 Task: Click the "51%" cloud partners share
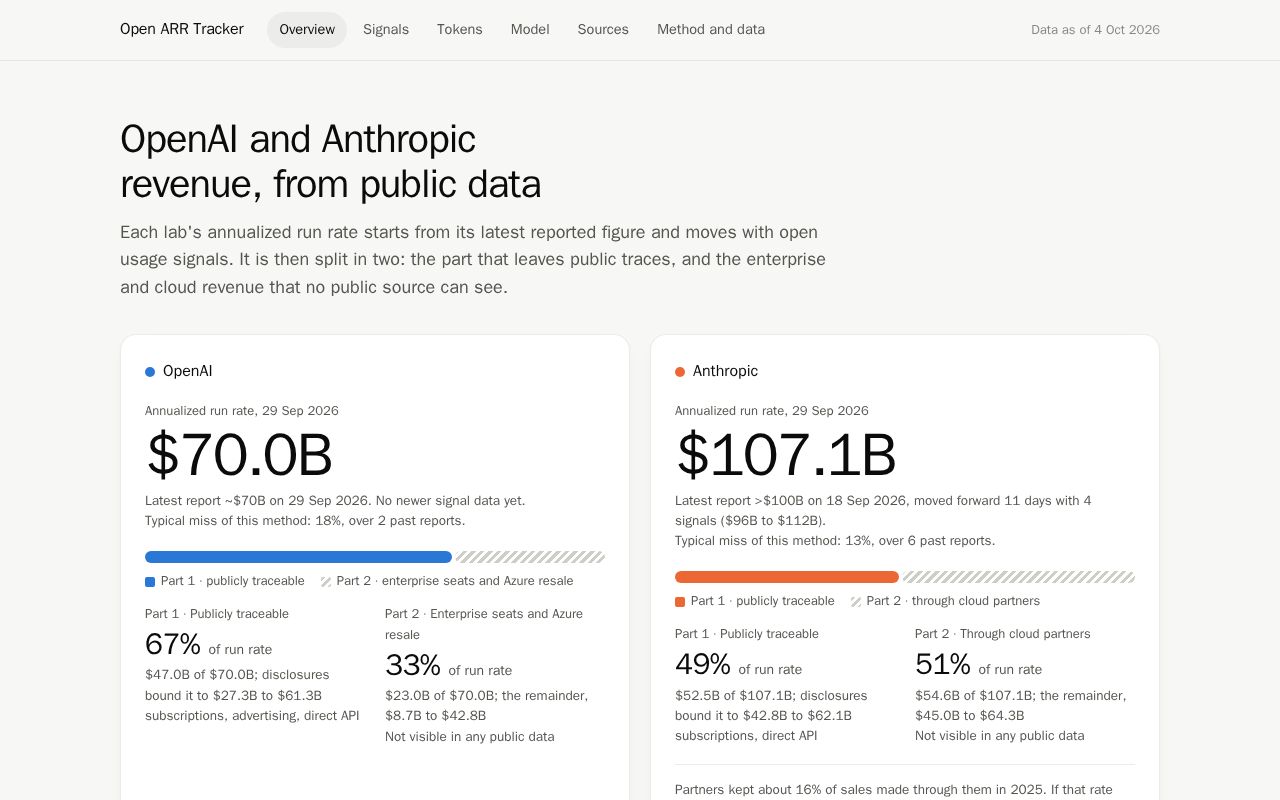[943, 665]
